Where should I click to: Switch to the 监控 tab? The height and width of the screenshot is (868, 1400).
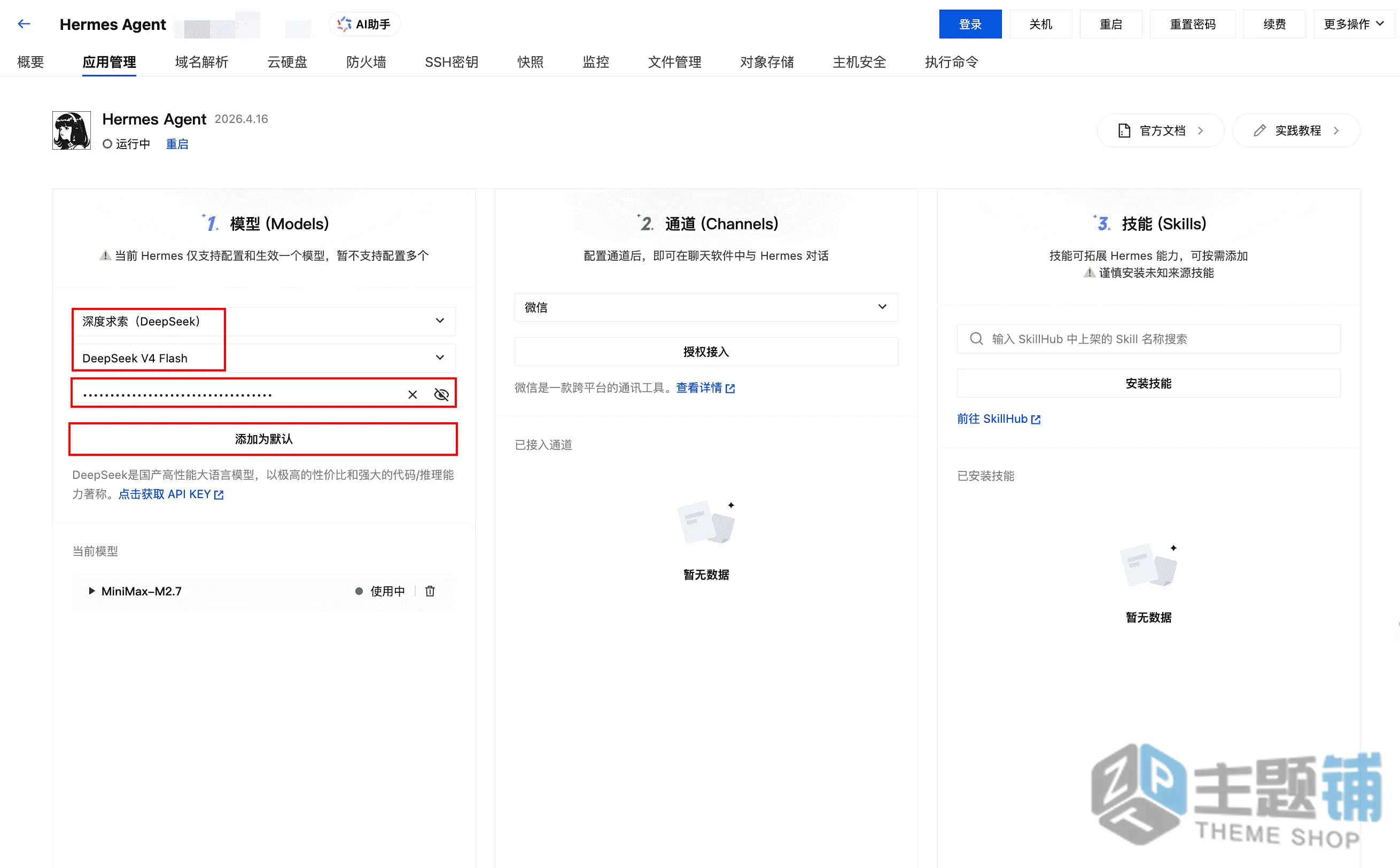click(596, 62)
